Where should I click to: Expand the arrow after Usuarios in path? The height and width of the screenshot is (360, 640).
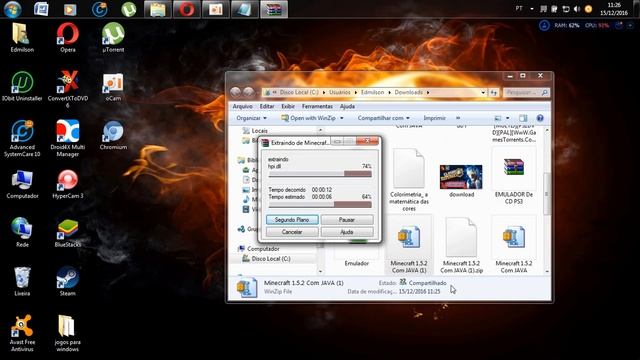(356, 93)
